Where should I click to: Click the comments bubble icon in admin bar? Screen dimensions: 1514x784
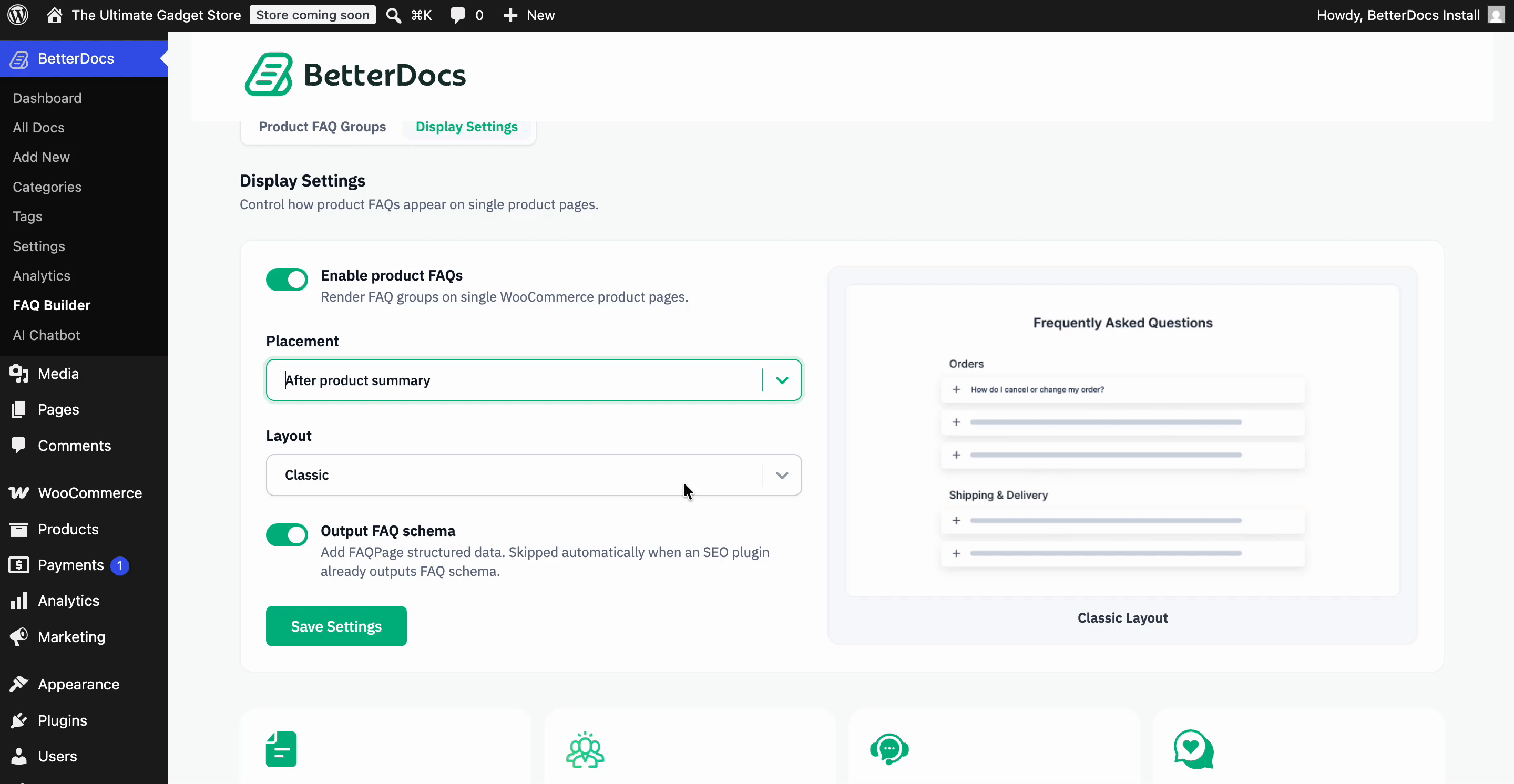(457, 15)
